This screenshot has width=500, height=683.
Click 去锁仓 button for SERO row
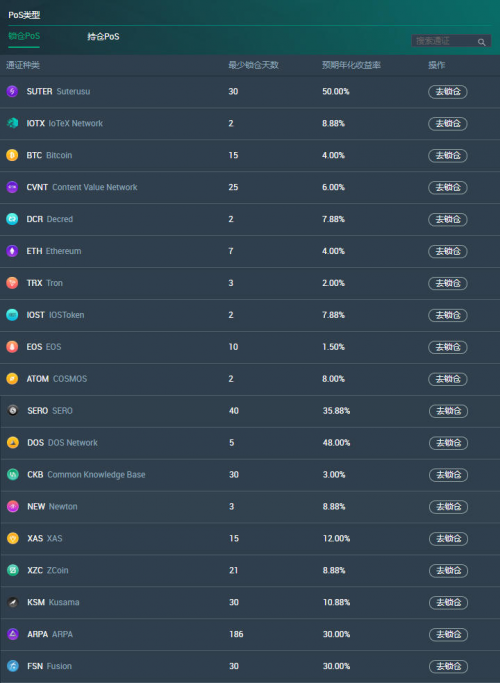449,411
